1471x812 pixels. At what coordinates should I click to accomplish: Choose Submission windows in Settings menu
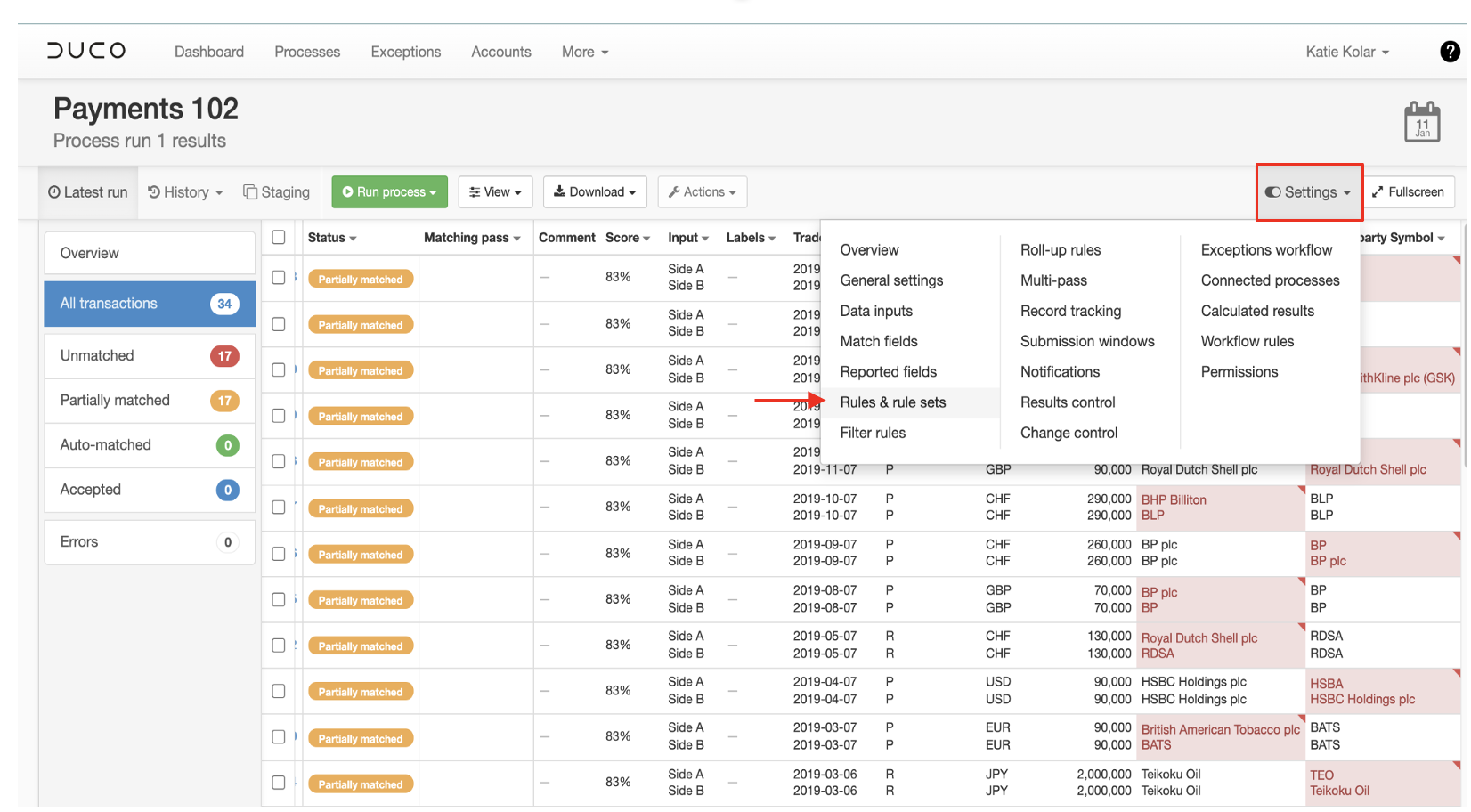tap(1087, 341)
